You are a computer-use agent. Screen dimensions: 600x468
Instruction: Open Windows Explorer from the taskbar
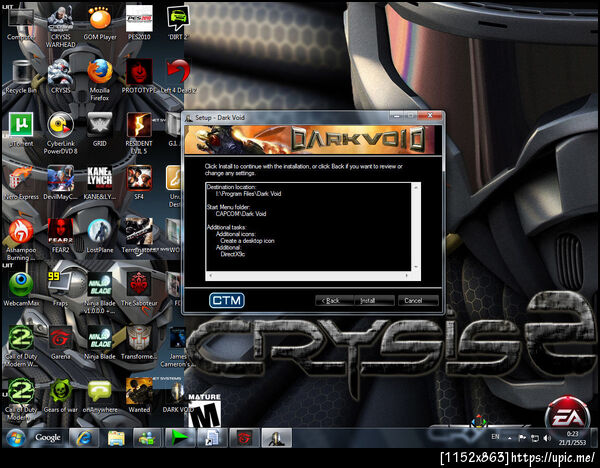click(116, 438)
